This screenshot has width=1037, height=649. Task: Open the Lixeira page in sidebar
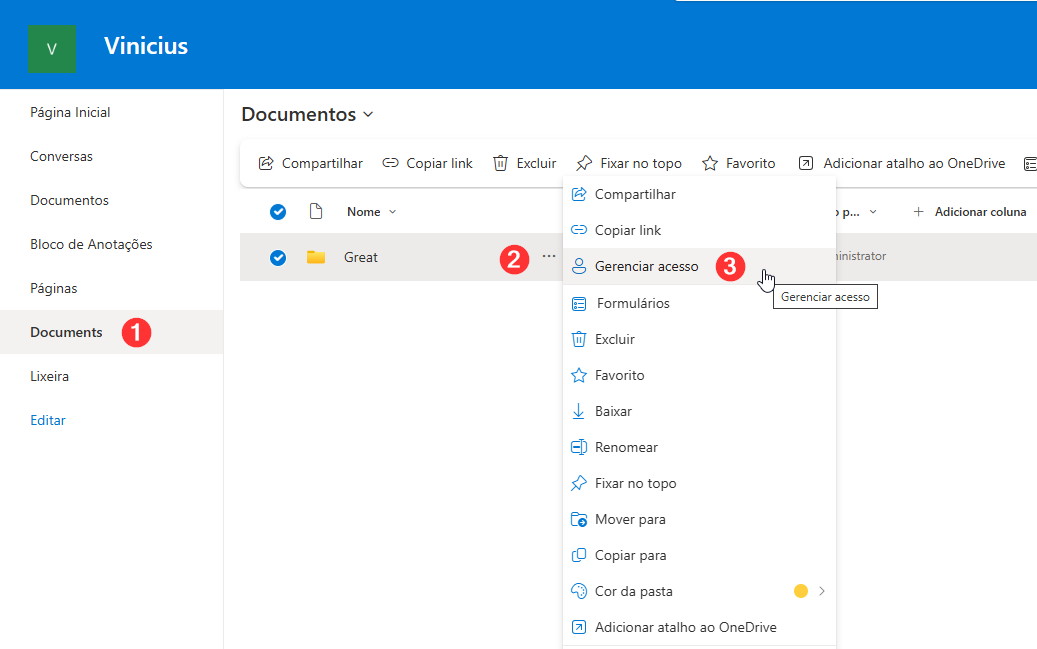(x=50, y=376)
